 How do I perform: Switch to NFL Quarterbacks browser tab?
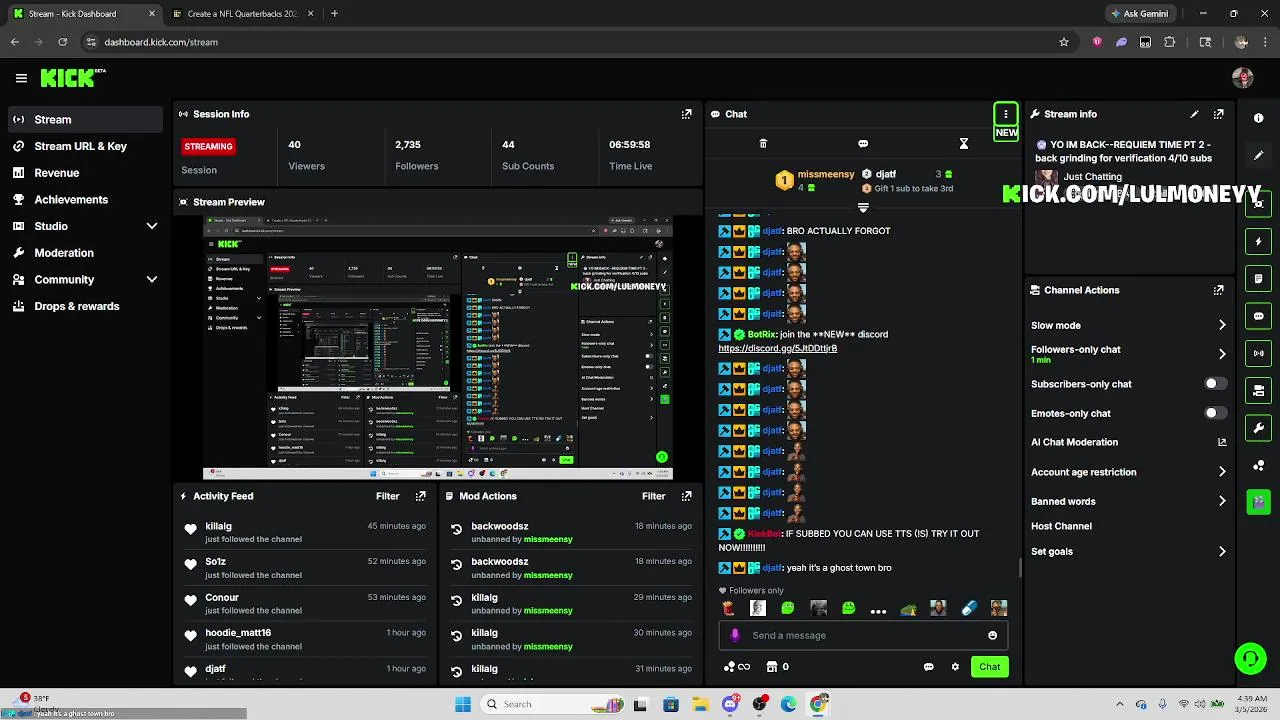pos(241,14)
